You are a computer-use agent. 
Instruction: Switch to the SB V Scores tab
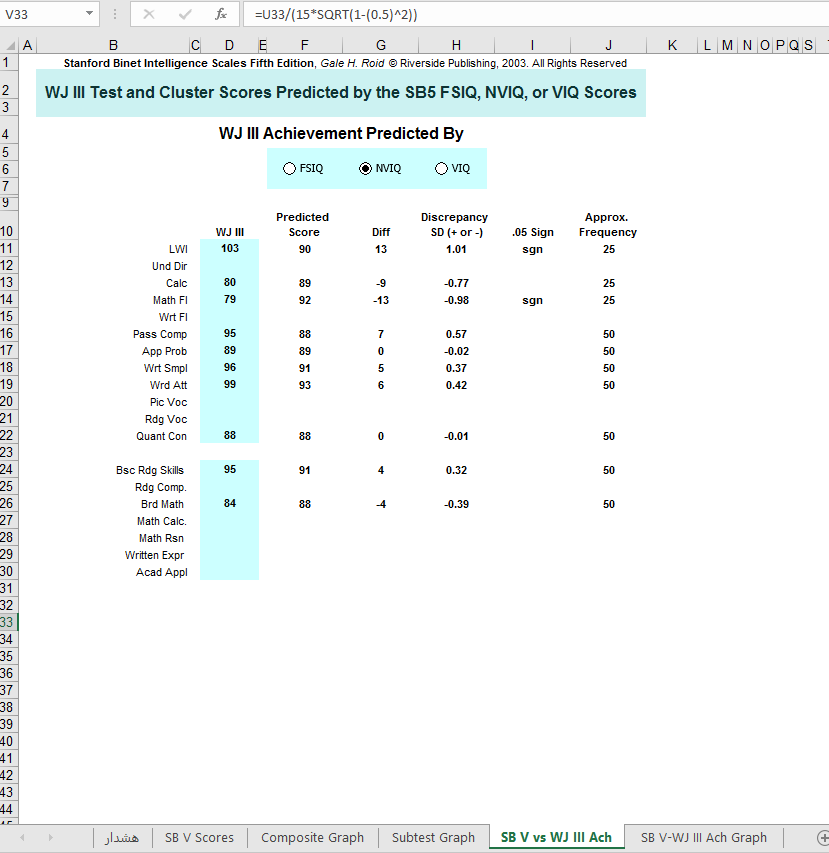click(x=199, y=837)
